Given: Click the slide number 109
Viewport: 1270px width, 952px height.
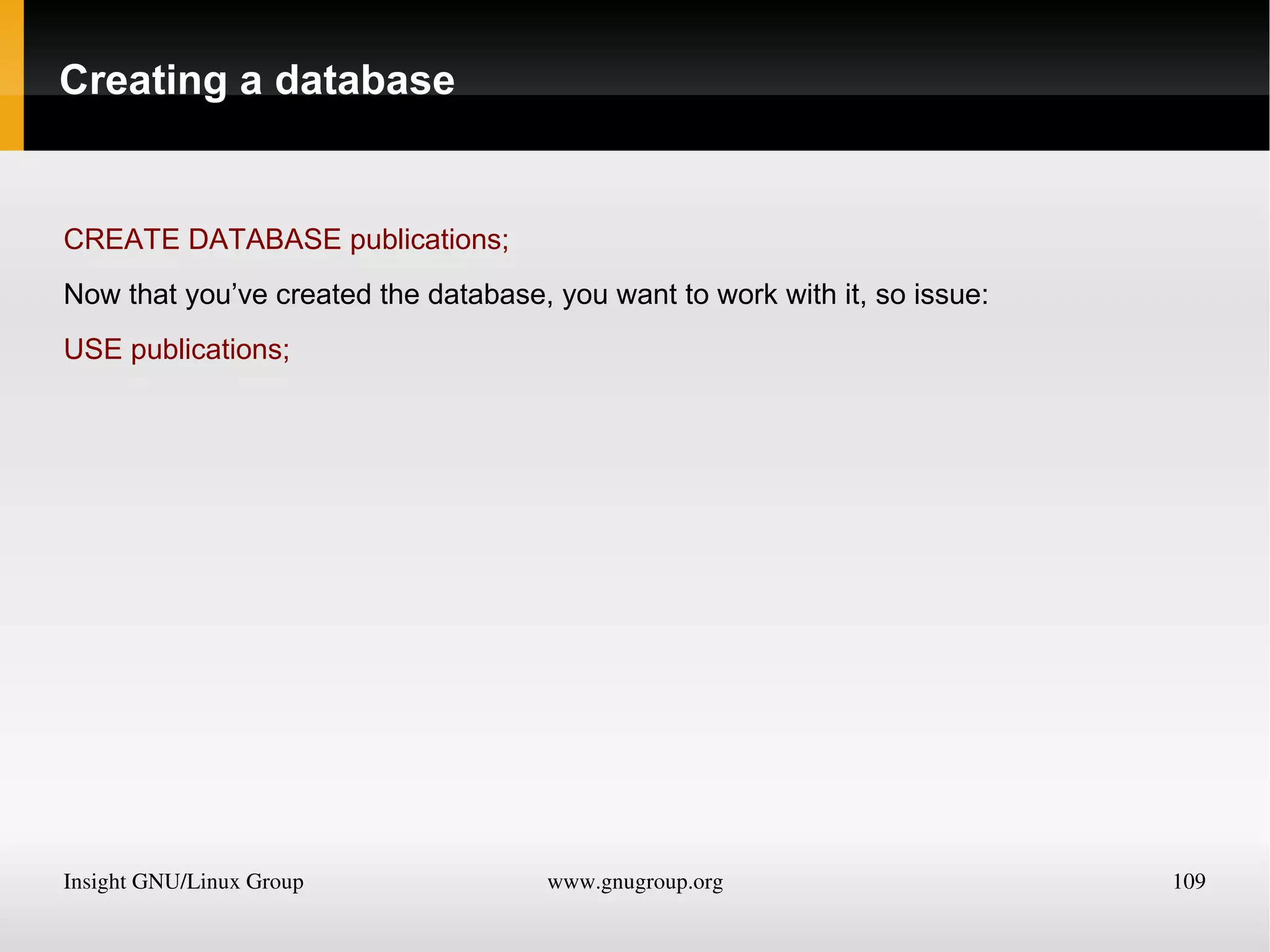Looking at the screenshot, I should coord(1188,881).
